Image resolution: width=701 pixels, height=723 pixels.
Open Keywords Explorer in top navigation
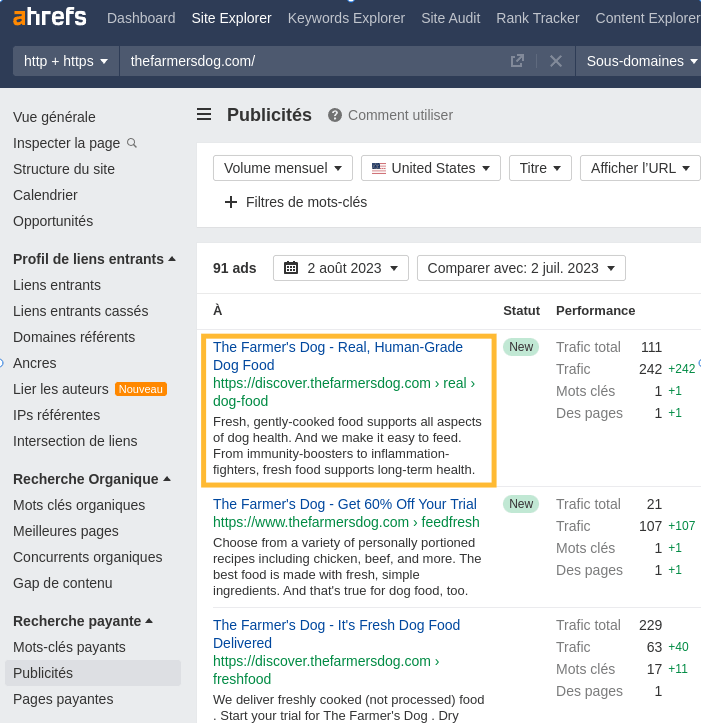click(x=346, y=18)
